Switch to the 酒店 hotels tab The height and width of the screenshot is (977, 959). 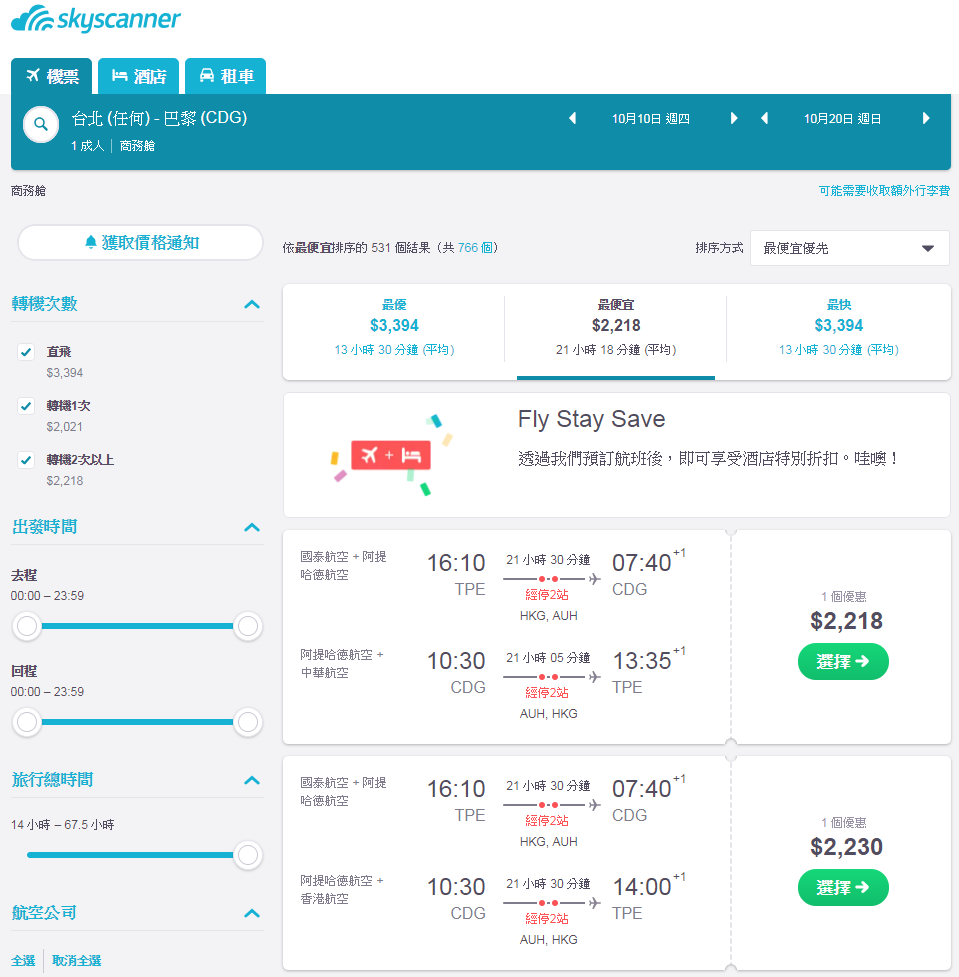(x=138, y=76)
